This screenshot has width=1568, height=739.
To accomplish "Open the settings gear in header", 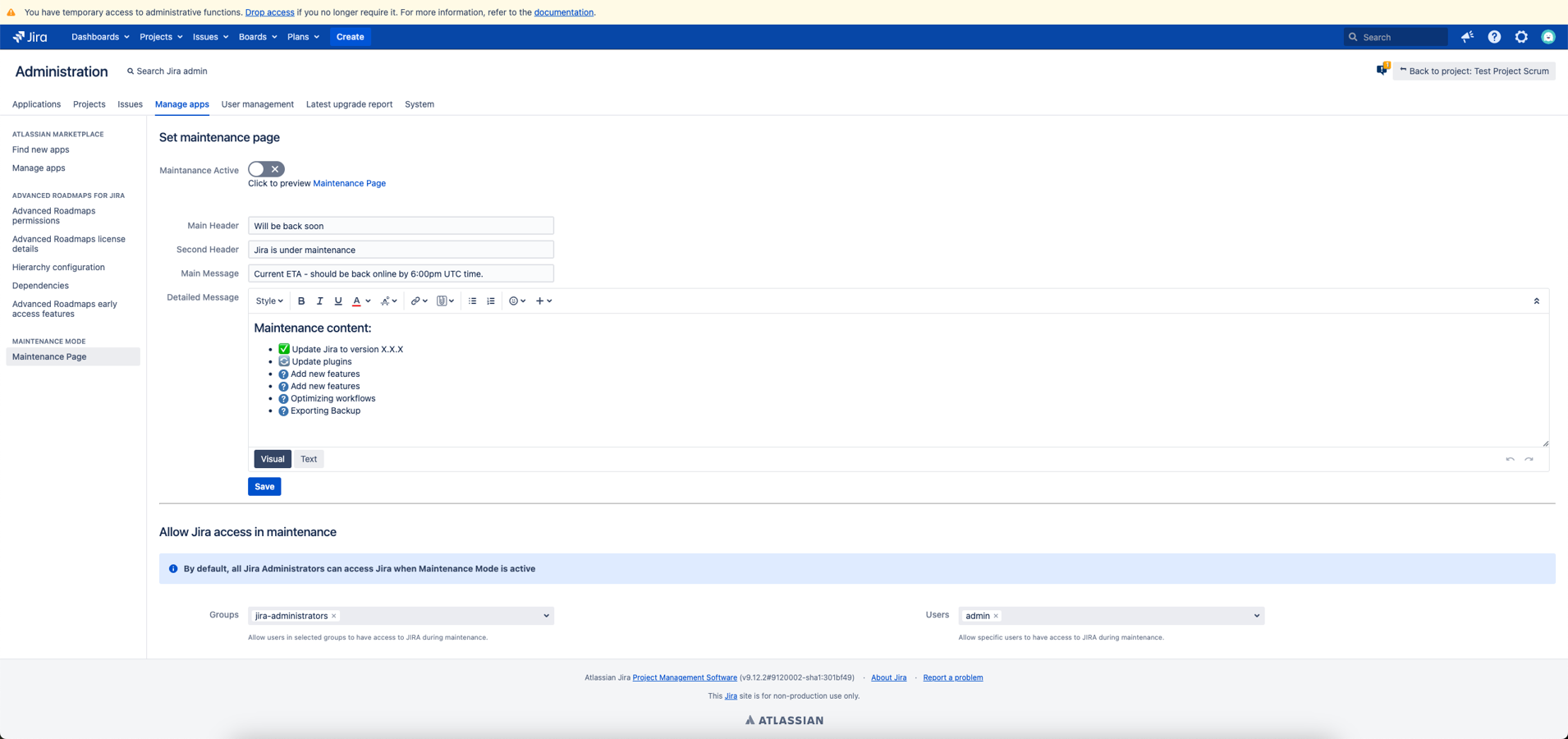I will (x=1521, y=37).
